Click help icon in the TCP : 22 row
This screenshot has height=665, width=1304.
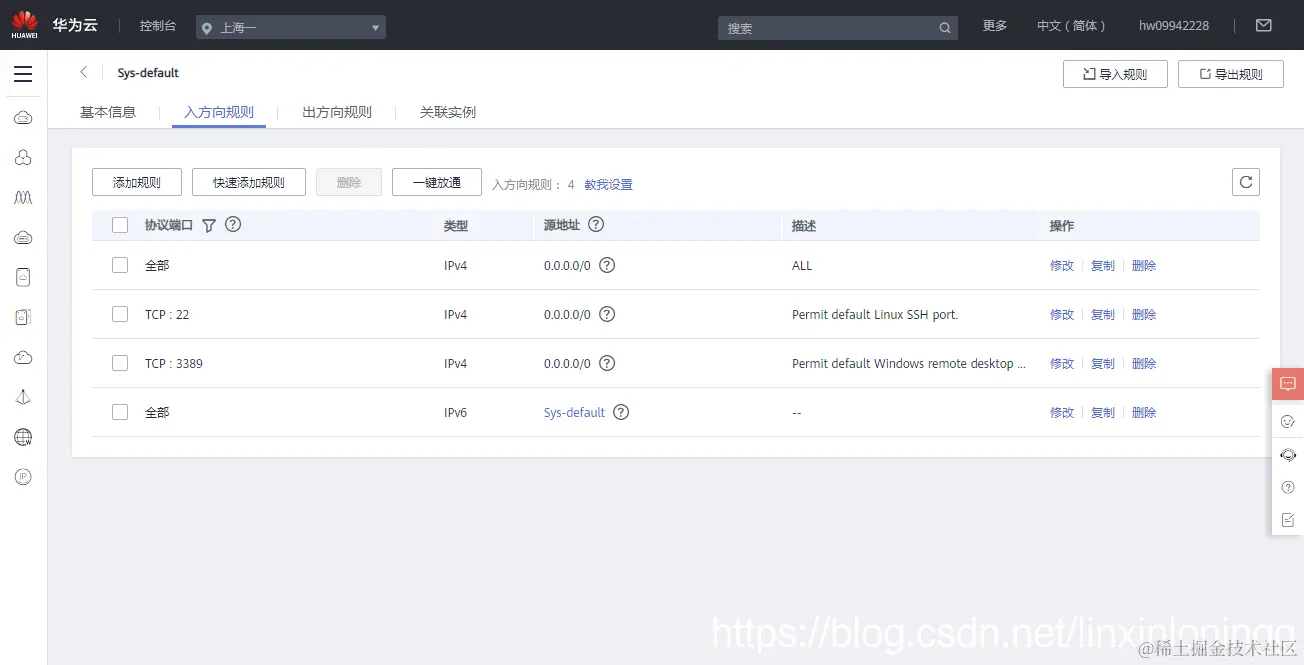tap(607, 314)
